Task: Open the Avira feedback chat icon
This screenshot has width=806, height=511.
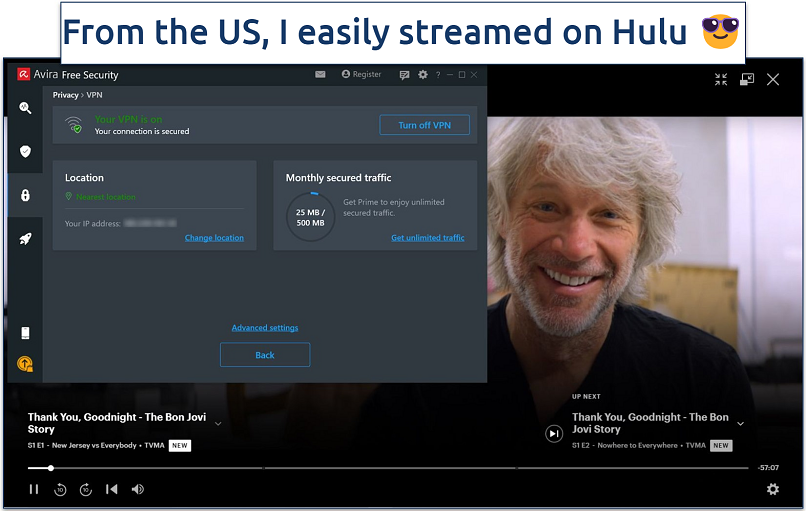Action: pos(404,74)
